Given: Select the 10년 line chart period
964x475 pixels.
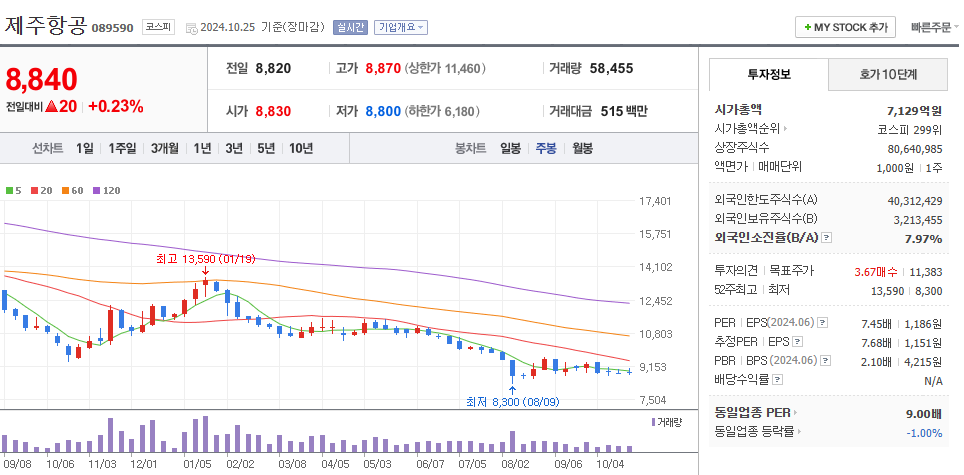Looking at the screenshot, I should [x=301, y=148].
